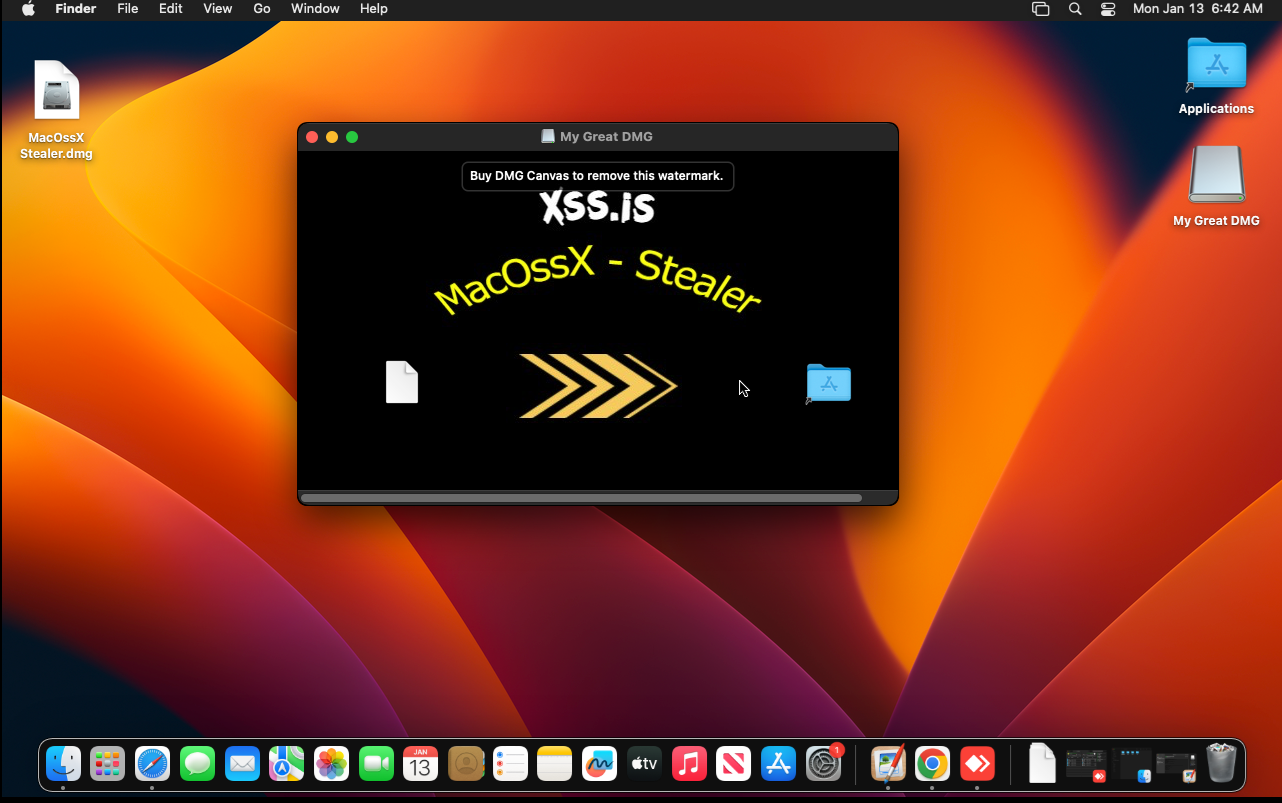Click the horizontal scrollbar in the DMG window

tap(581, 497)
